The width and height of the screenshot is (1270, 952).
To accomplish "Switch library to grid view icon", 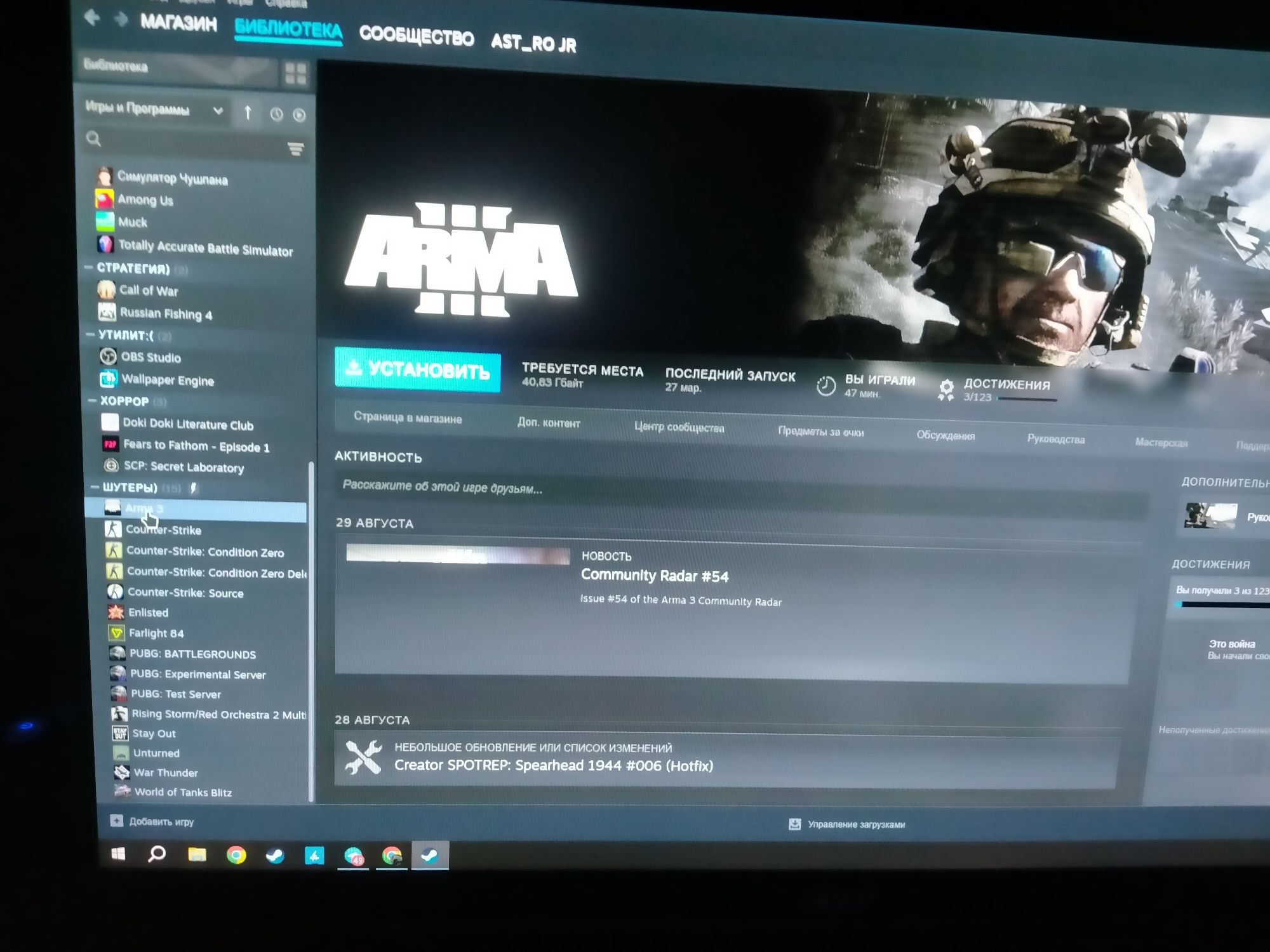I will pos(296,74).
